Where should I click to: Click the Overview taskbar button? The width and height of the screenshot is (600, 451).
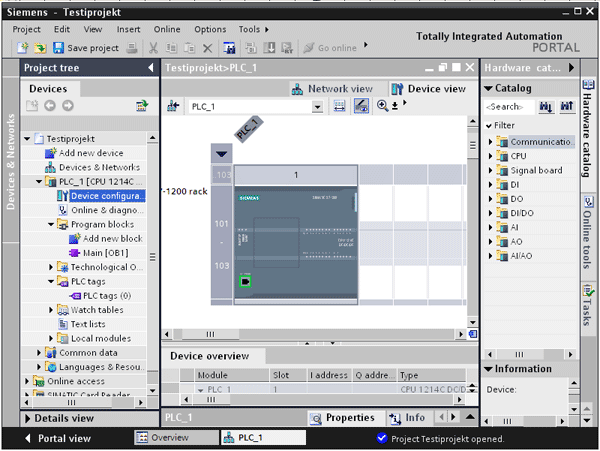tap(176, 438)
